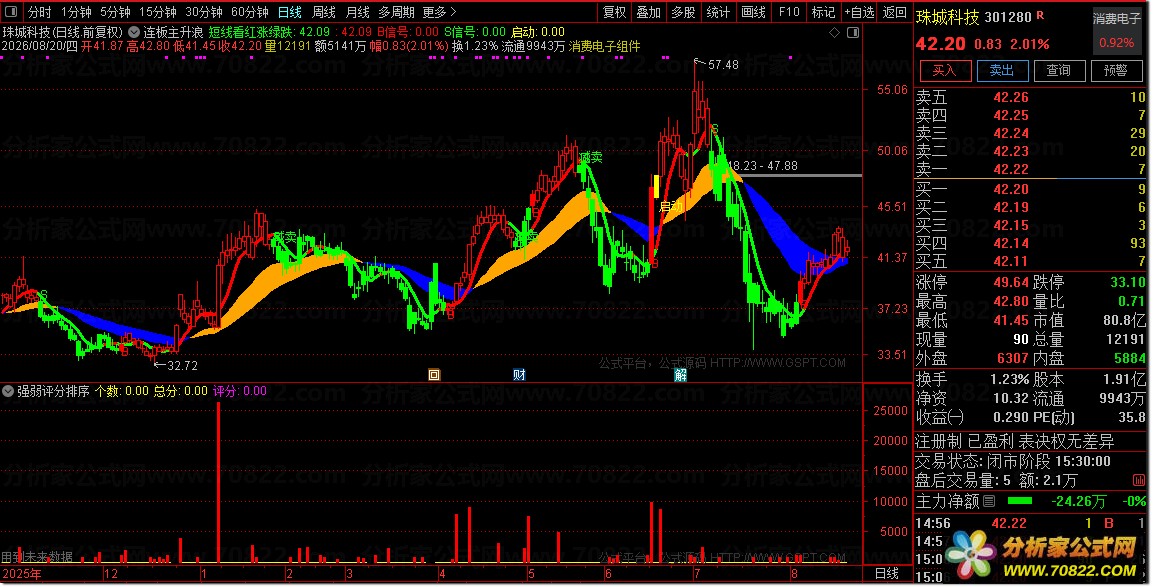Click the 48.23 - 47.88 gap label
The width and height of the screenshot is (1153, 587).
point(763,166)
